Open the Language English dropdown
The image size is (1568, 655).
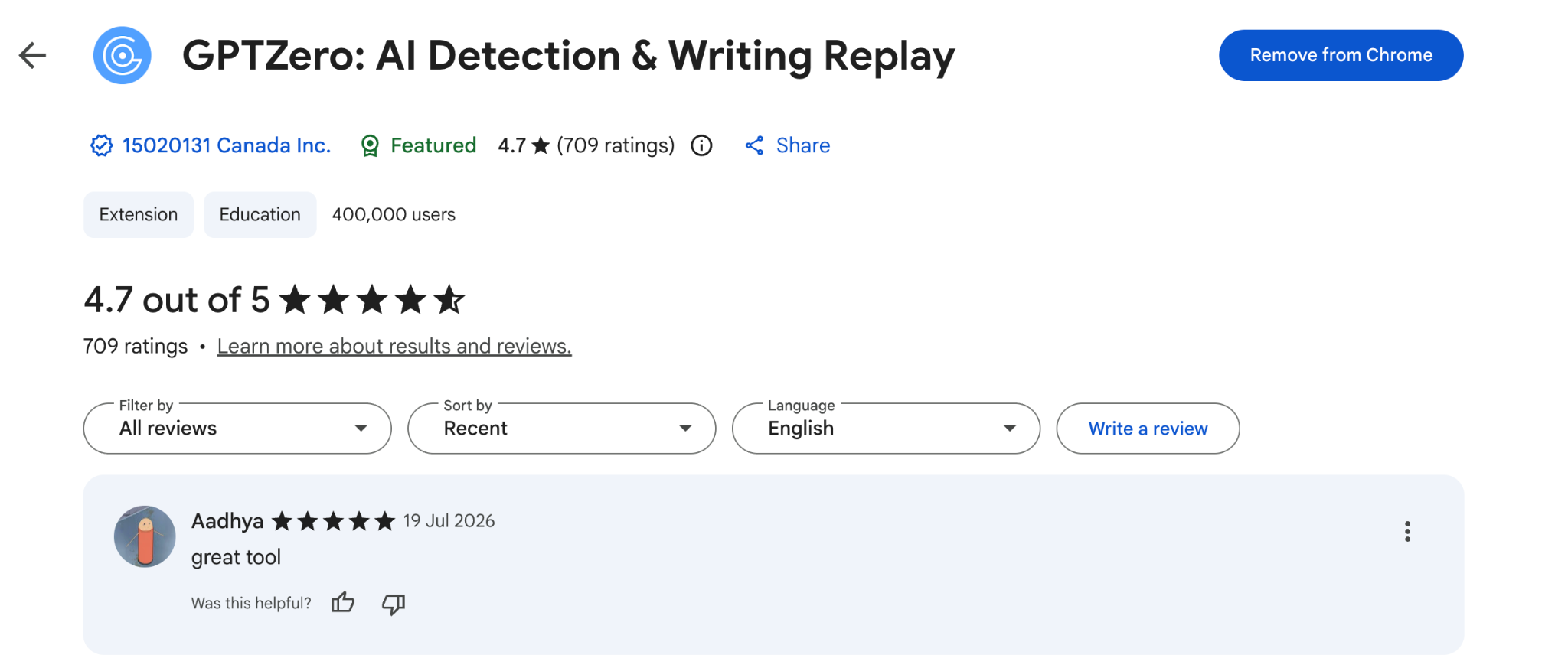pos(886,429)
